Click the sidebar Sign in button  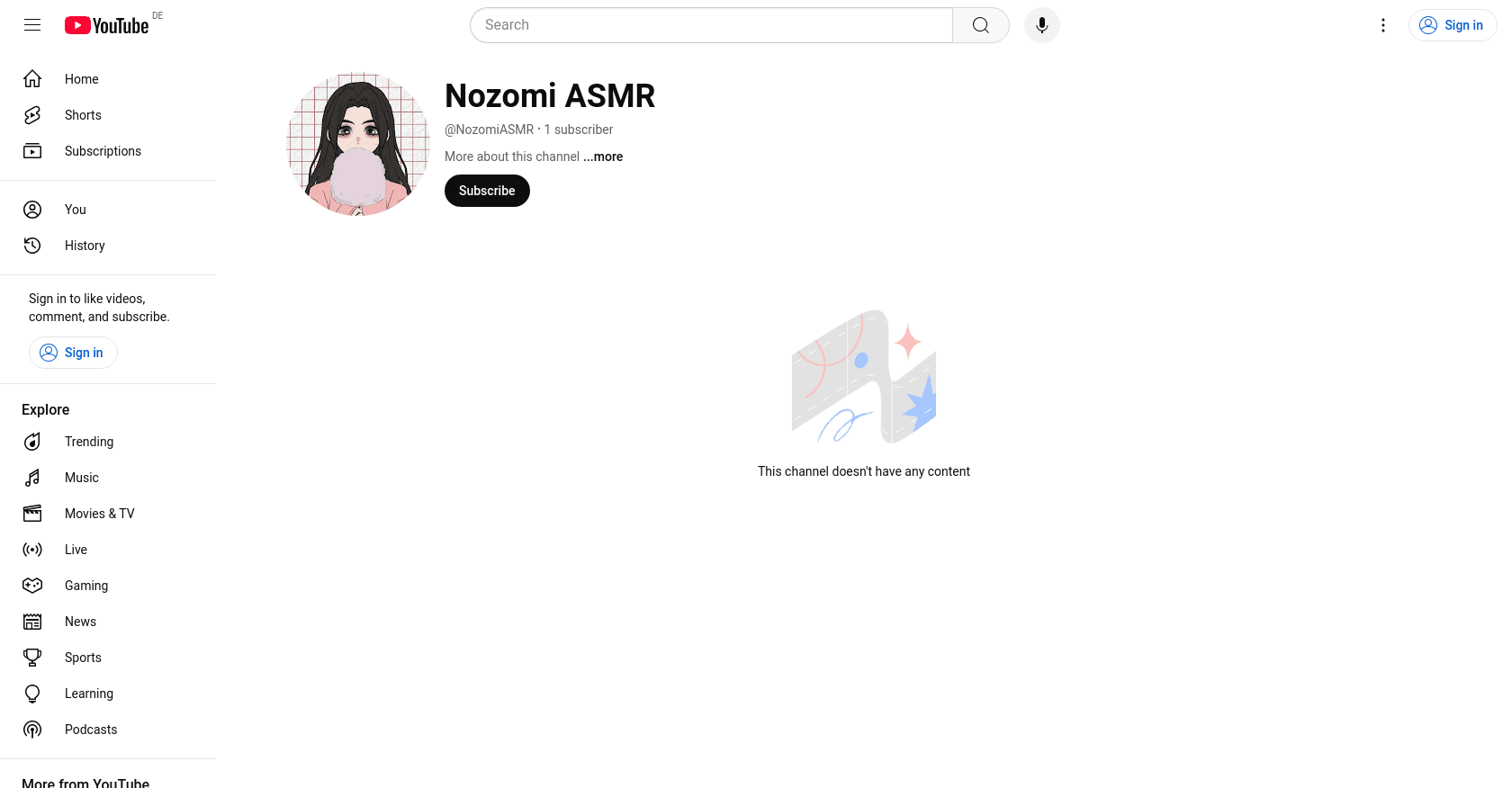[73, 353]
